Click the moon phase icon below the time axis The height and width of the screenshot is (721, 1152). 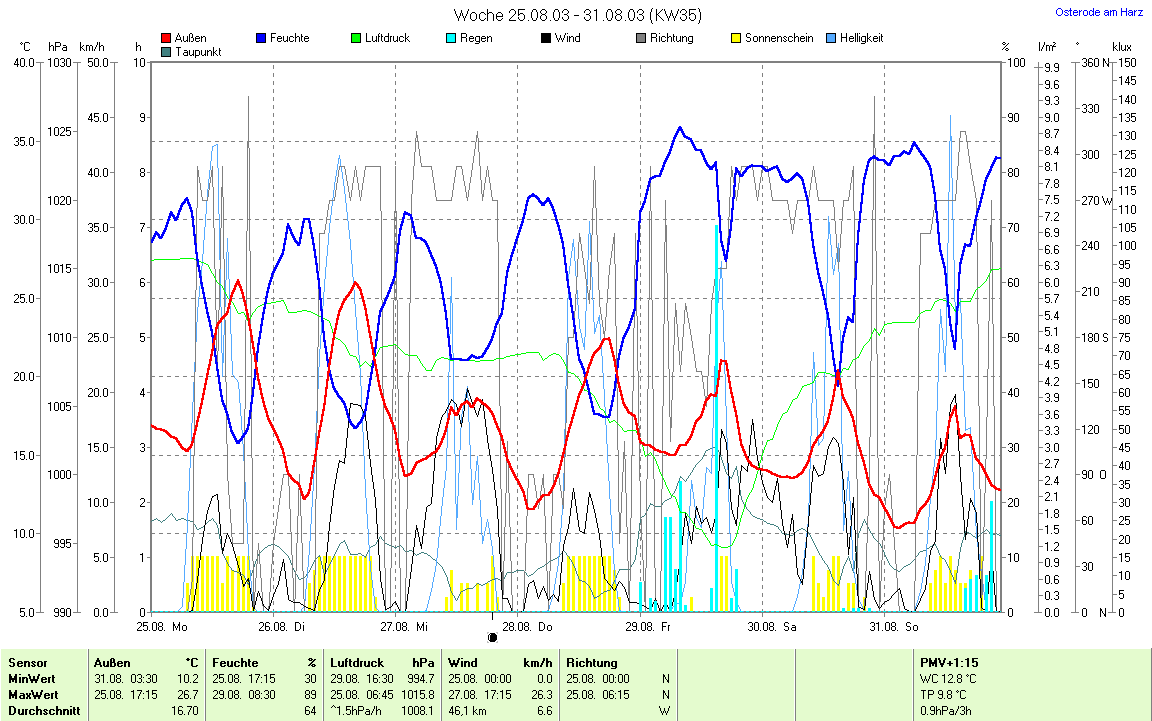[492, 637]
